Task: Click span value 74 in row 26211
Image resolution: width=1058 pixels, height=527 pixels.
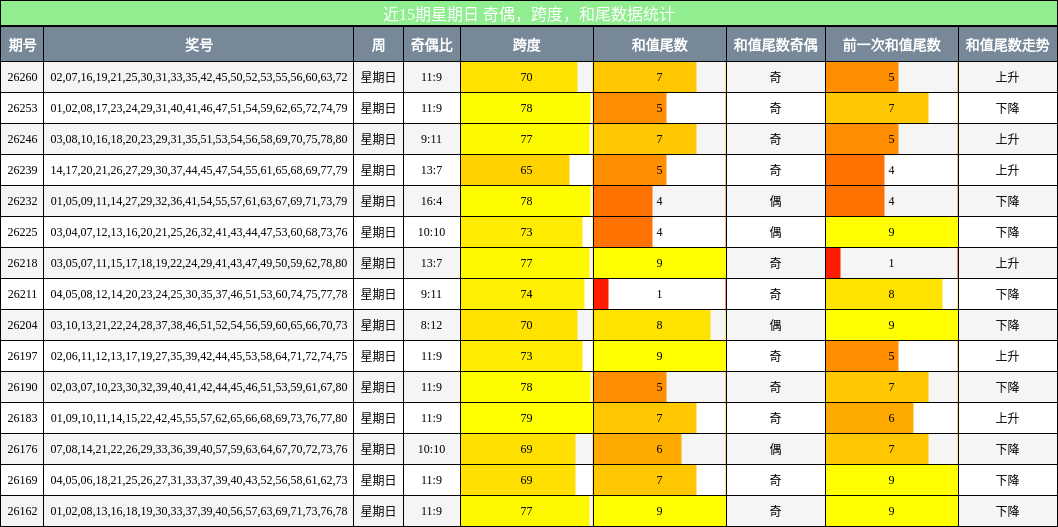Action: pyautogui.click(x=526, y=294)
